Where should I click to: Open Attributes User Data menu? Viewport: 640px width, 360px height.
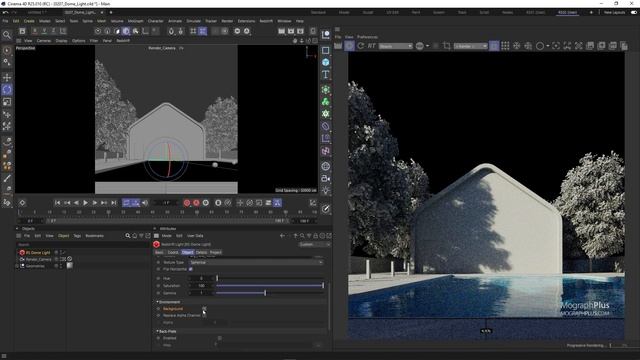tap(195, 236)
